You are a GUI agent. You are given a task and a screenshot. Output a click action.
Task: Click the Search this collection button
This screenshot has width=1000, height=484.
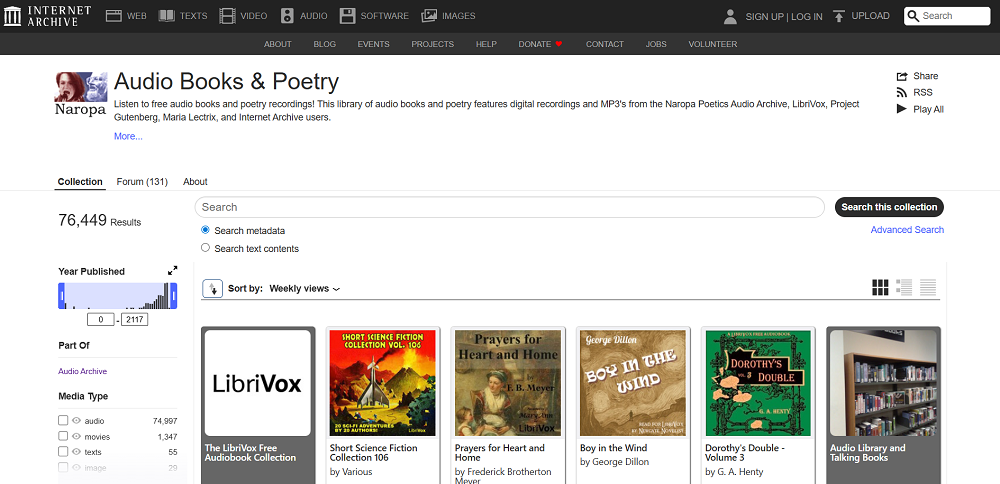coord(889,207)
